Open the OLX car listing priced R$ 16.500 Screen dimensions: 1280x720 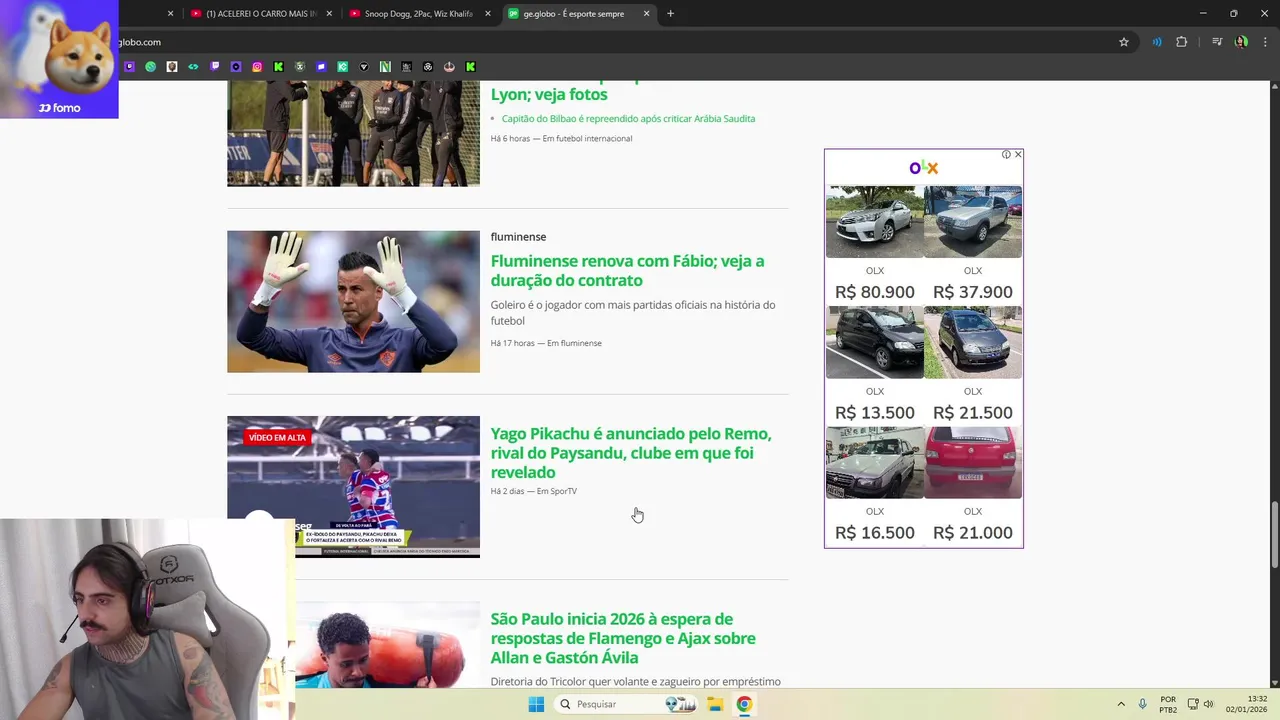pyautogui.click(x=875, y=485)
